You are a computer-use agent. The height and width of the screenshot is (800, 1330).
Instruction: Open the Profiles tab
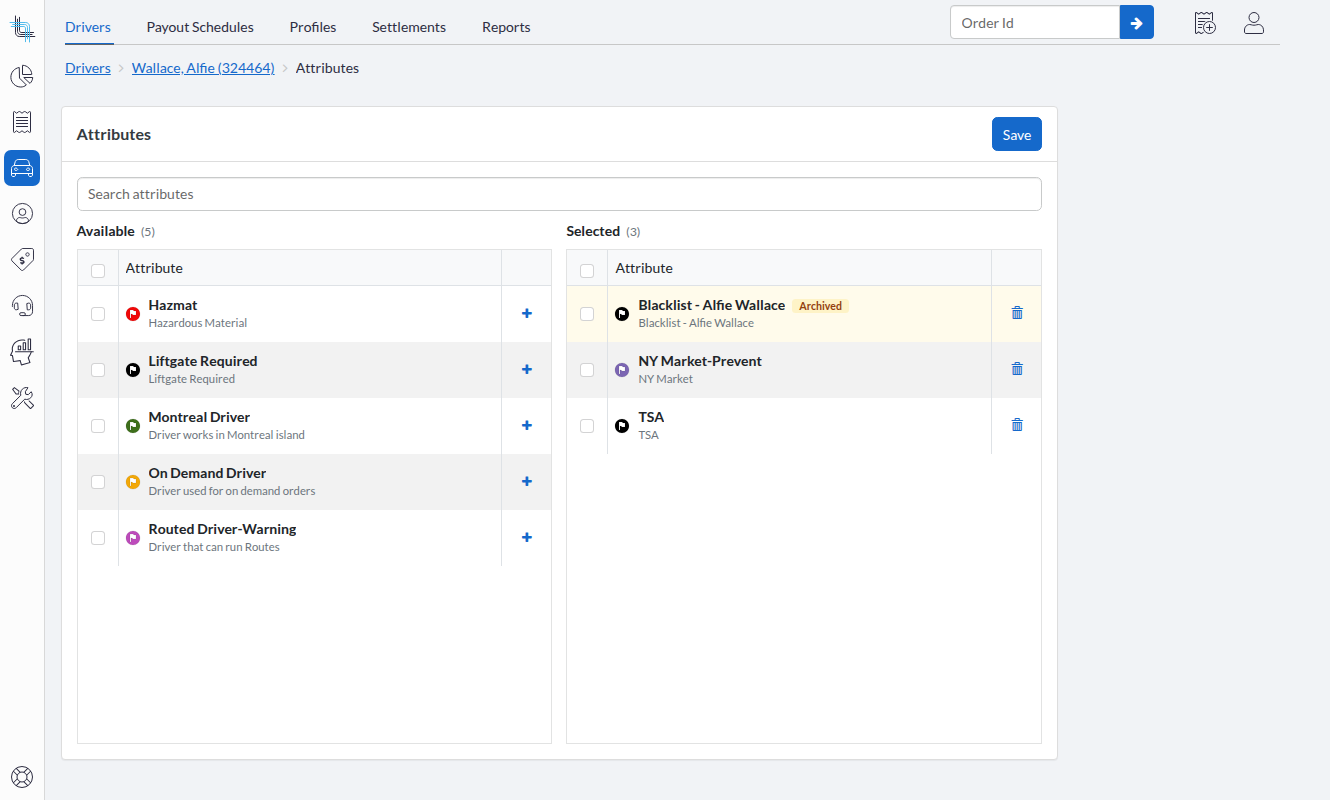313,27
